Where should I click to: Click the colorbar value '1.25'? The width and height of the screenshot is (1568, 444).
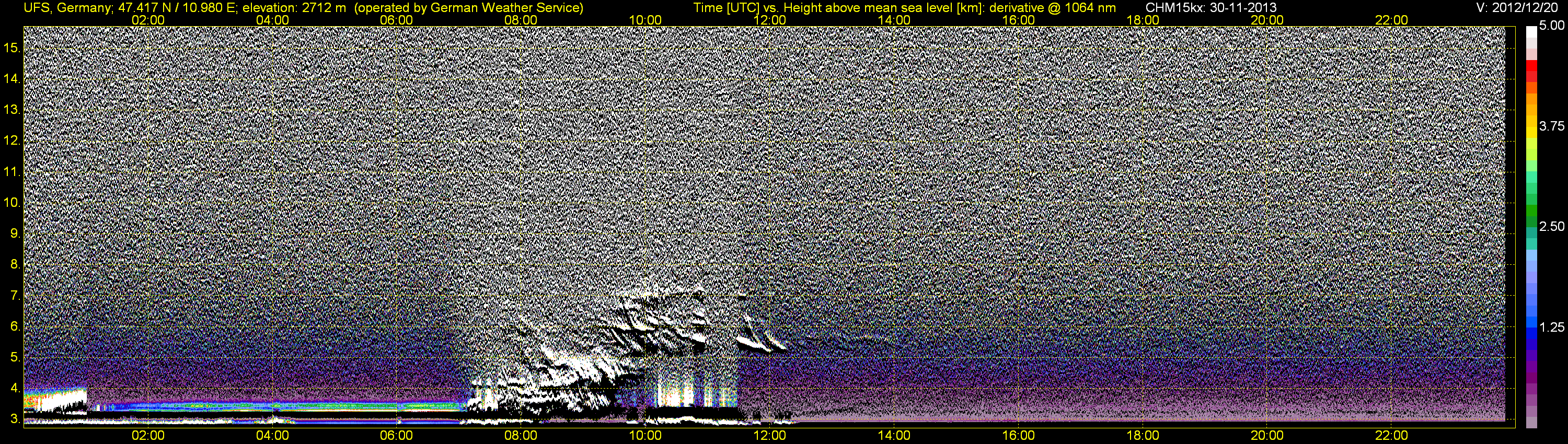tap(1552, 328)
